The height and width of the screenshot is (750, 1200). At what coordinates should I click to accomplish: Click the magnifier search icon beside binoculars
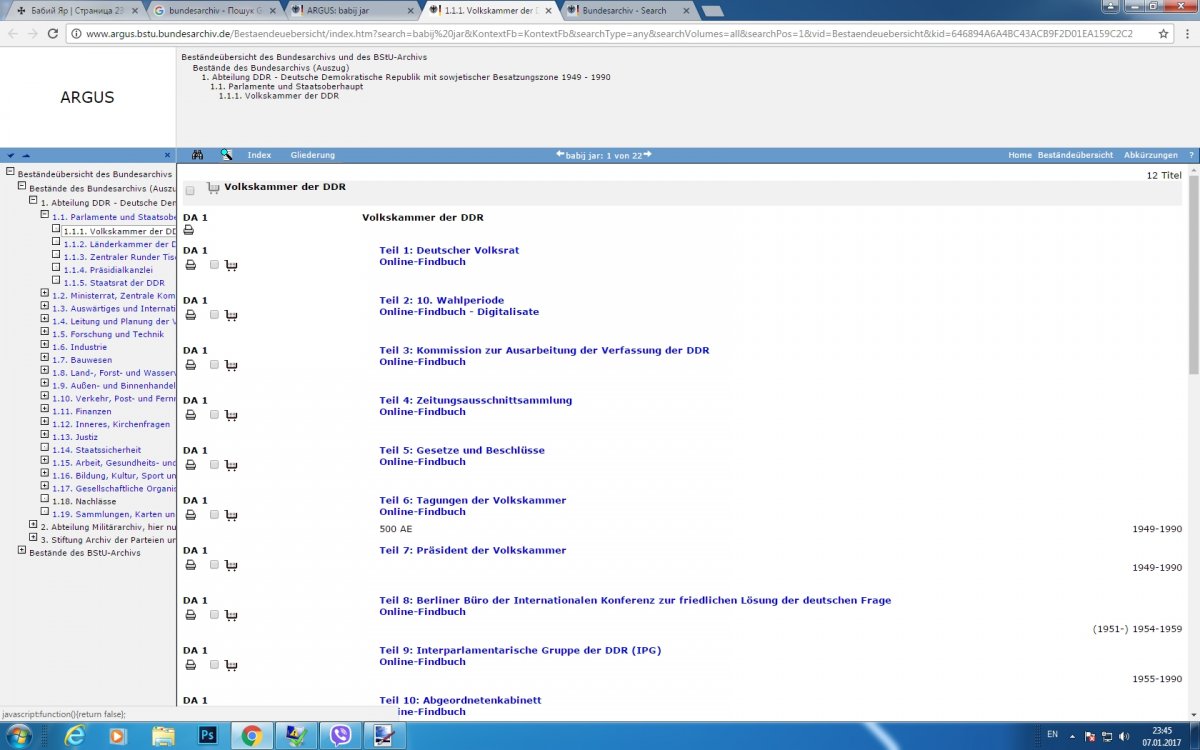(226, 155)
